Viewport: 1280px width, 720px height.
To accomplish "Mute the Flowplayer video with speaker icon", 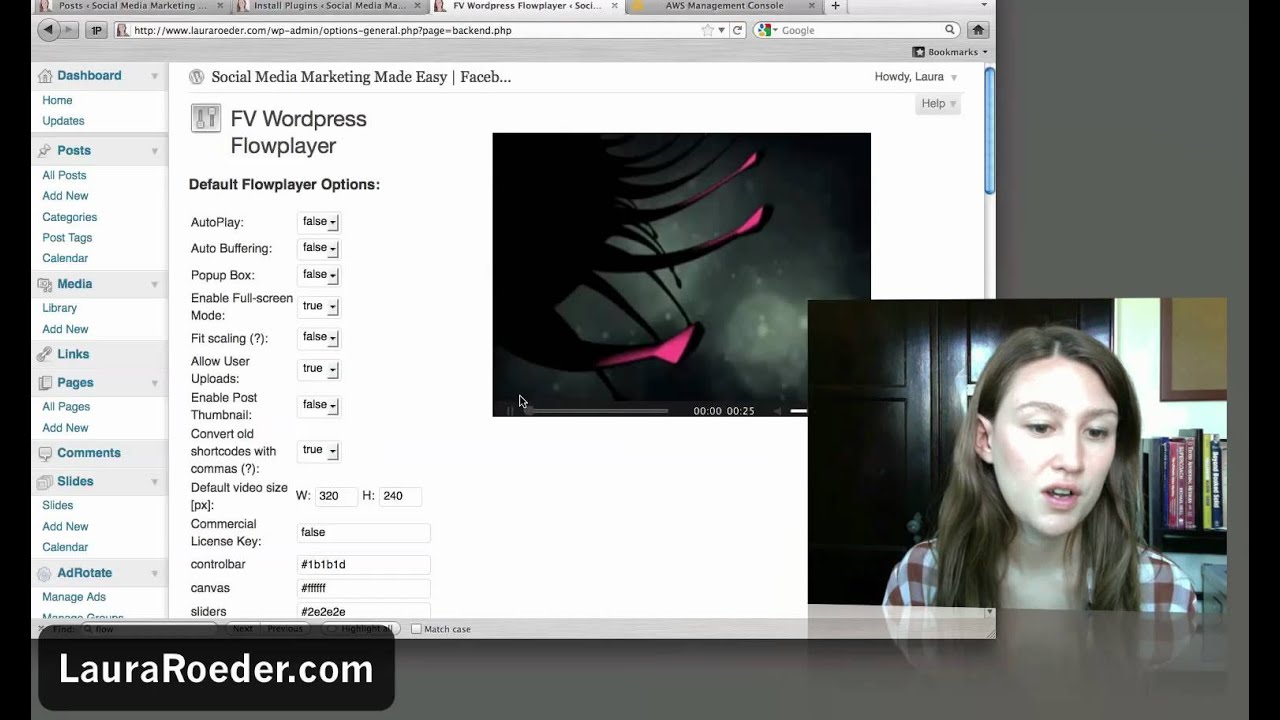I will click(777, 411).
